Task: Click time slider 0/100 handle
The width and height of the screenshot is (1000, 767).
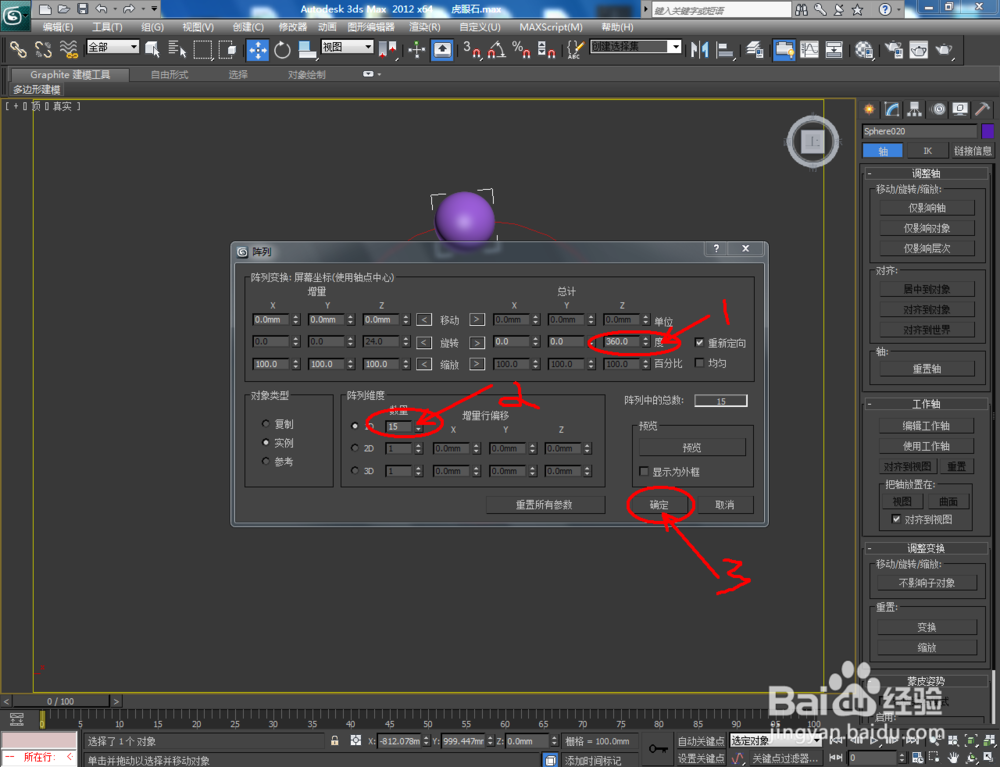Action: [x=61, y=701]
